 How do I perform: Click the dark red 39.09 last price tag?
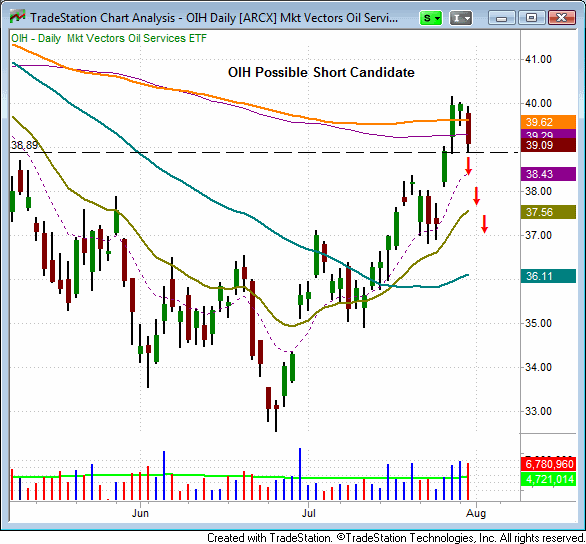[x=548, y=145]
